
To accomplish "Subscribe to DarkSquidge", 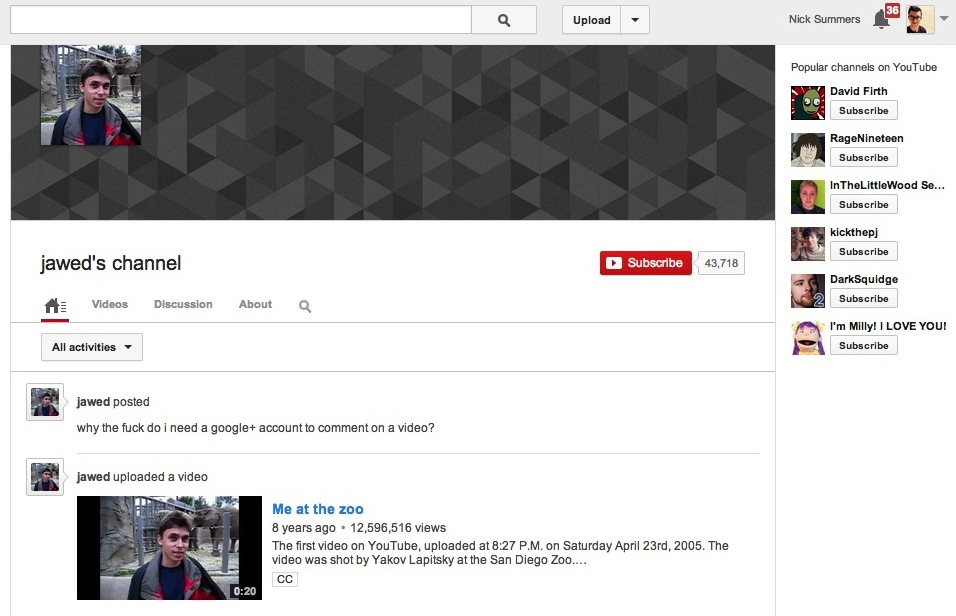I will click(863, 298).
